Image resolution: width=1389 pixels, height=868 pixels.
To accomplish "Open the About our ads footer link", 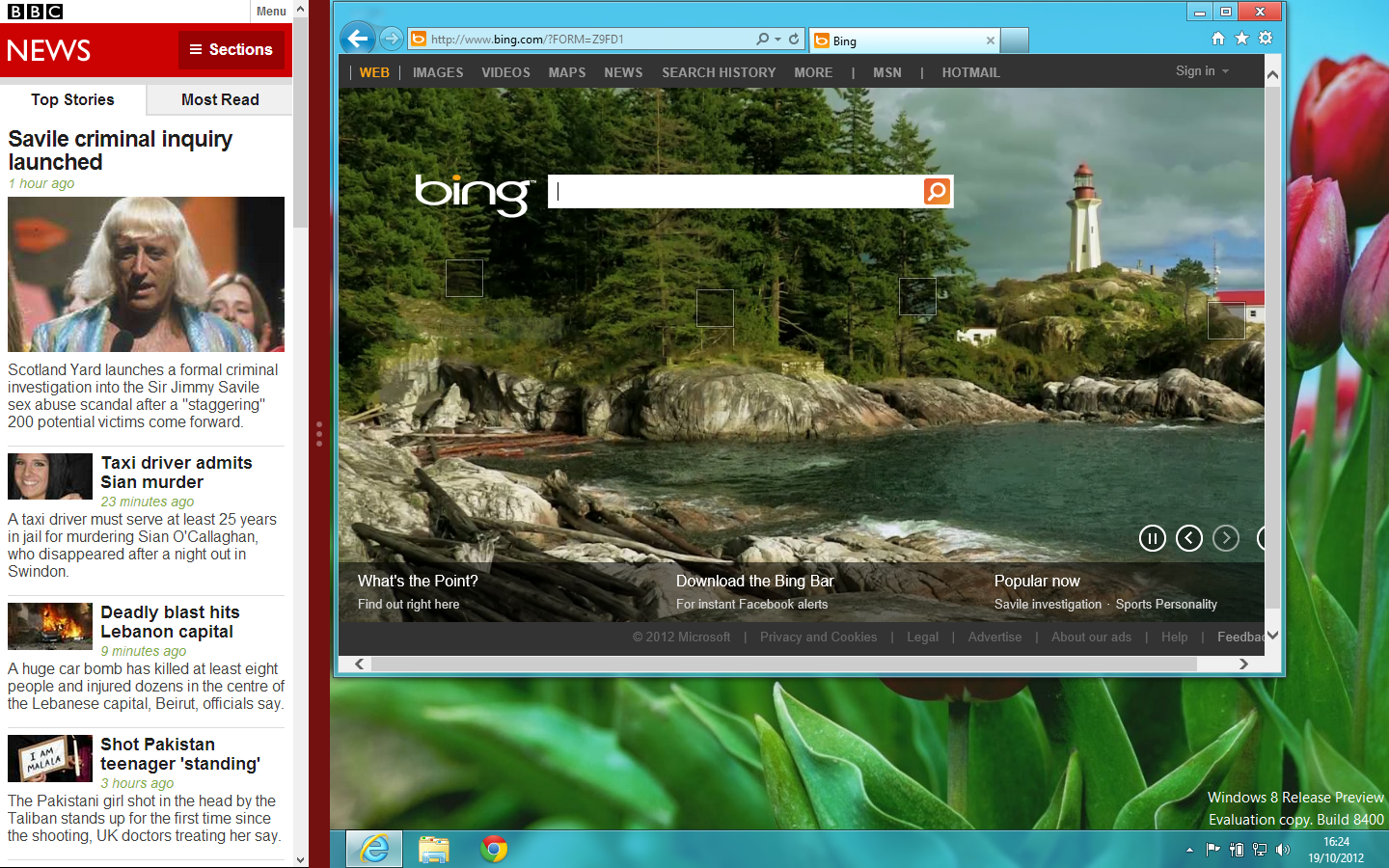I will [1091, 637].
